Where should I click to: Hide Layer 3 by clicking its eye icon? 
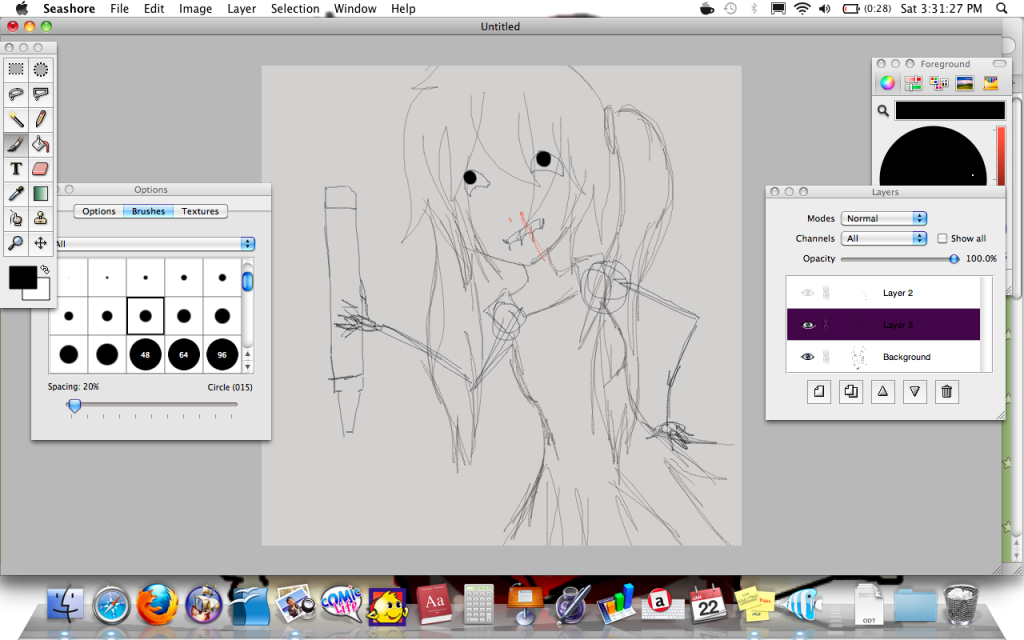point(808,324)
